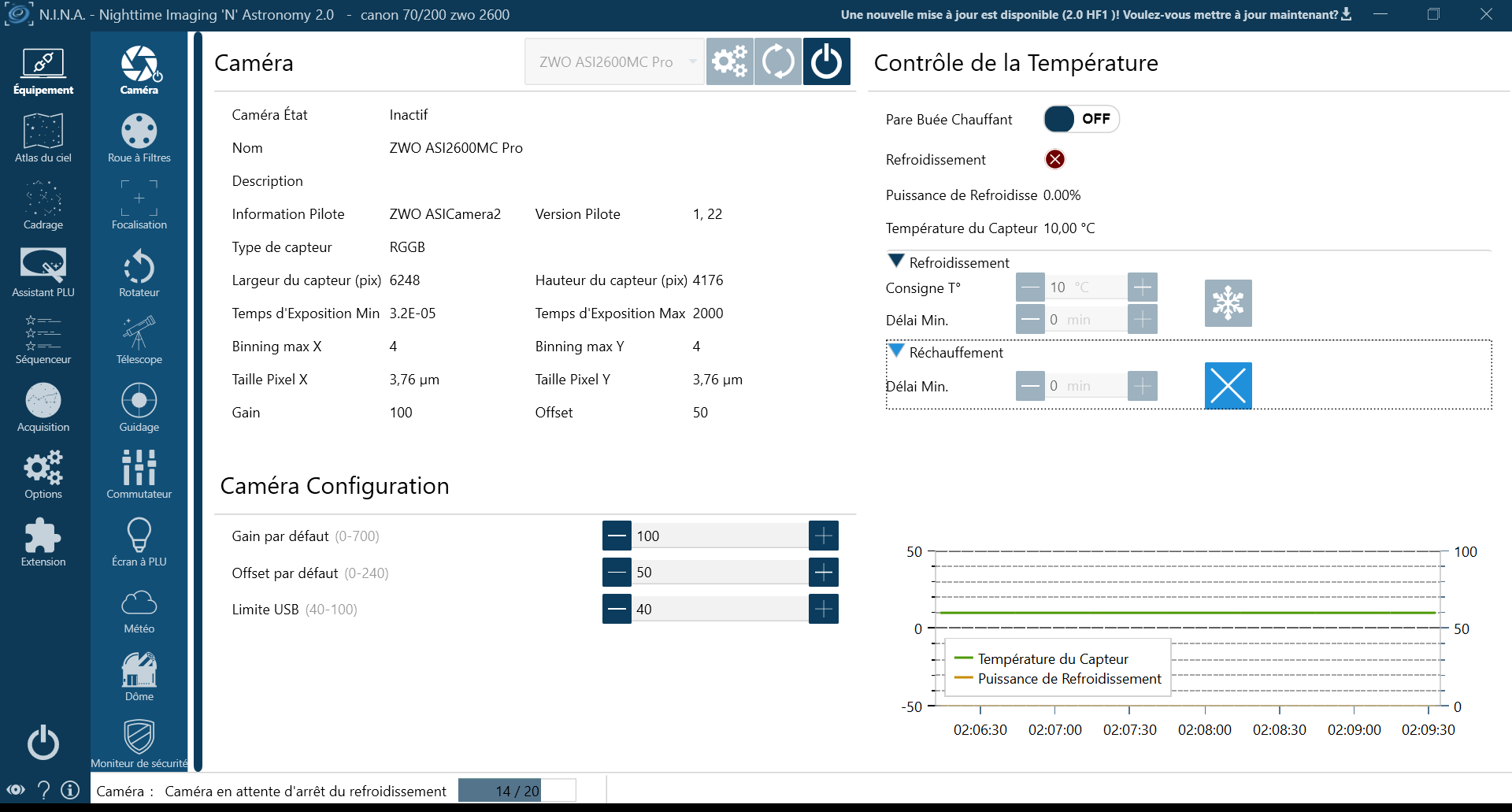This screenshot has width=1512, height=812.
Task: Select the Focalisation tab
Action: [x=139, y=205]
